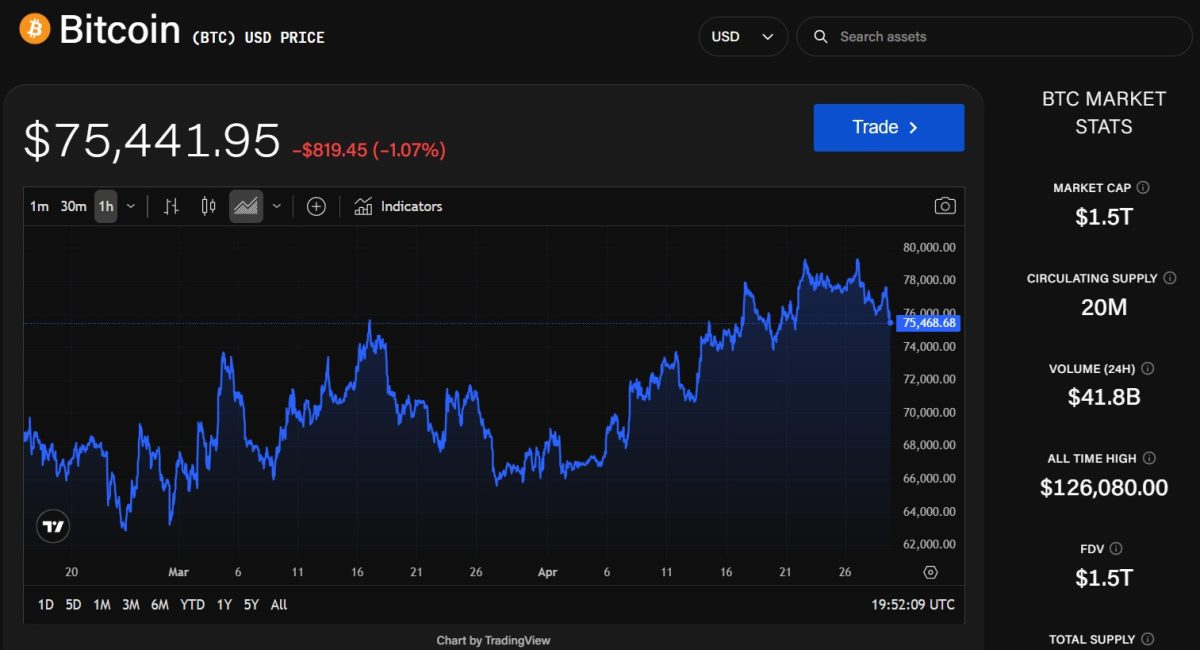The width and height of the screenshot is (1200, 650).
Task: Show info for Market Cap
Action: 1143,187
